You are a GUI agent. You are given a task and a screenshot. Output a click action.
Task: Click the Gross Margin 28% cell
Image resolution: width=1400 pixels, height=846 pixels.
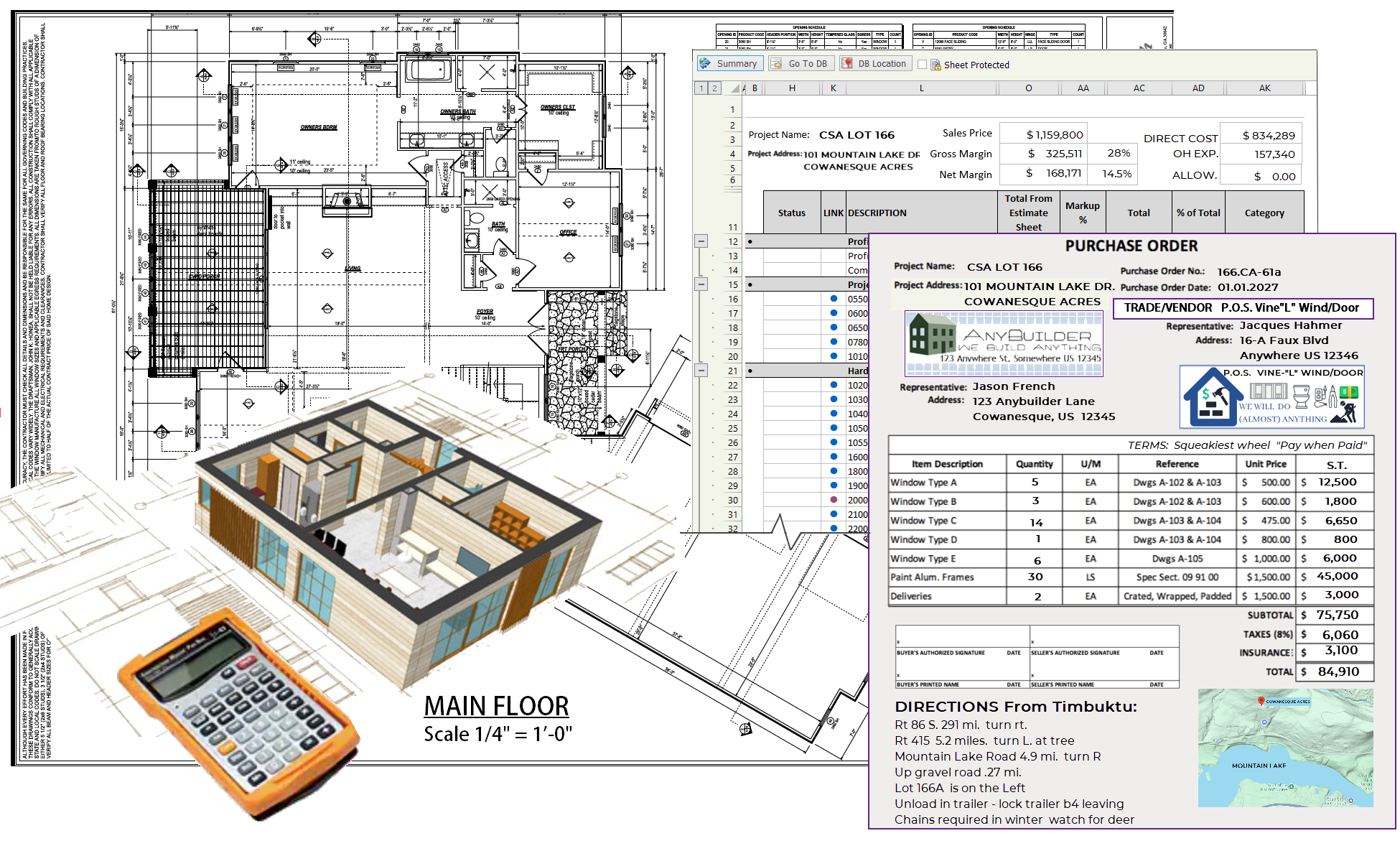pyautogui.click(x=1111, y=154)
